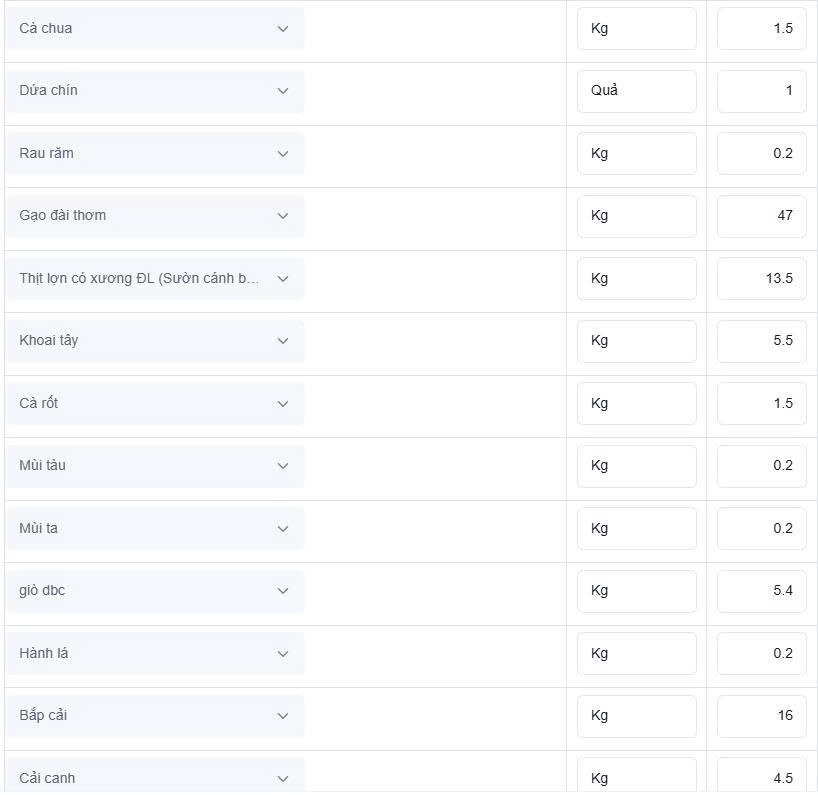The image size is (818, 795).
Task: Expand the Bắp cải dropdown
Action: click(x=155, y=716)
